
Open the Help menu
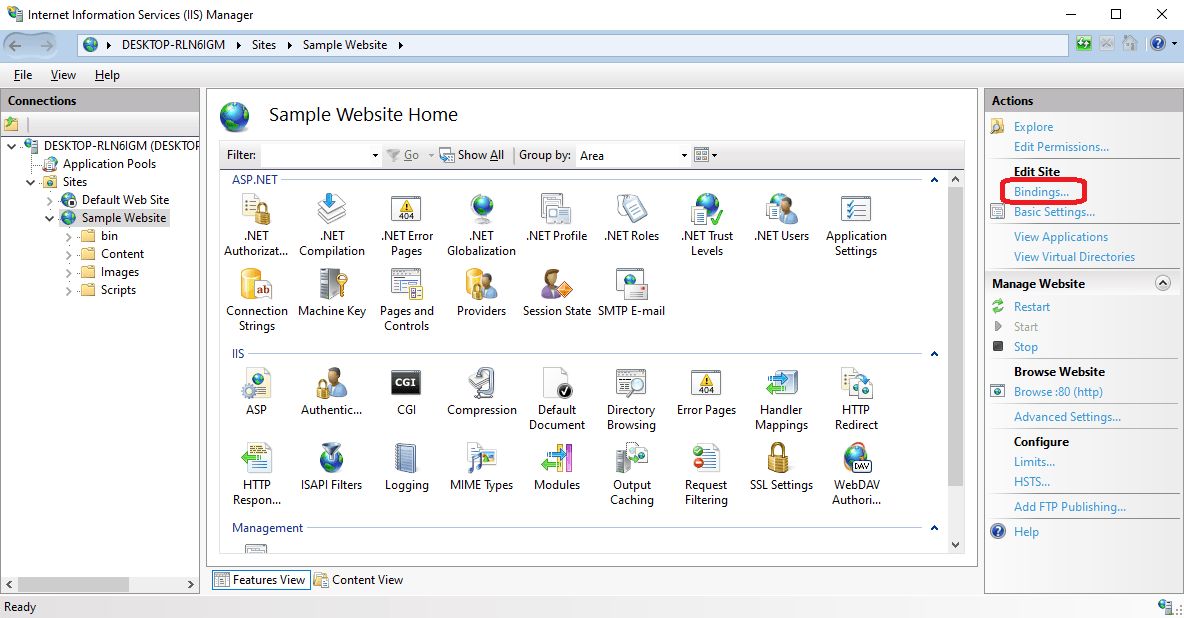pyautogui.click(x=107, y=75)
